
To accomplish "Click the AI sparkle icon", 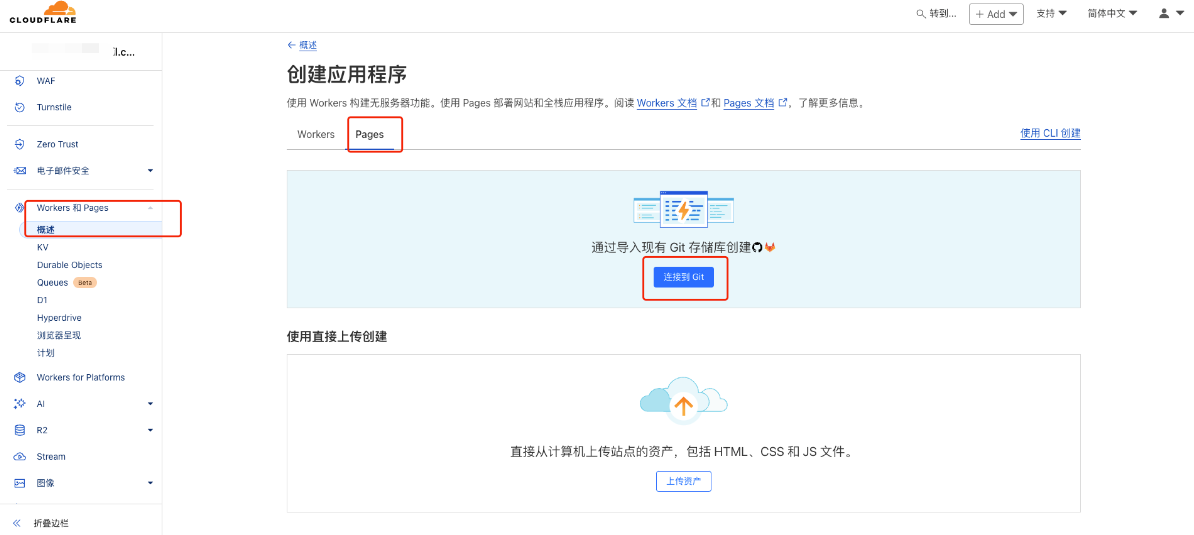I will point(21,403).
